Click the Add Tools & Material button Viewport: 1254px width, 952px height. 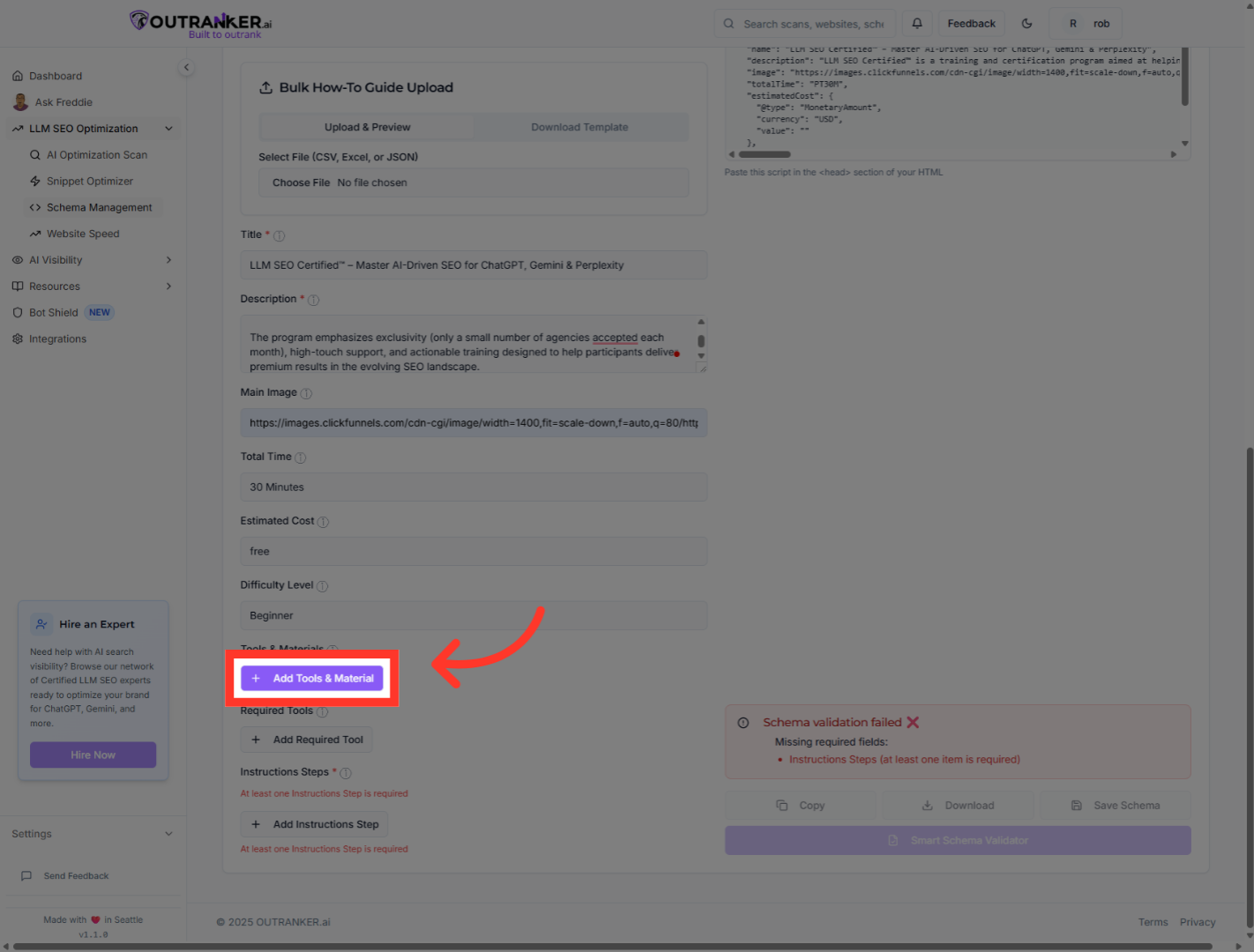[x=311, y=678]
